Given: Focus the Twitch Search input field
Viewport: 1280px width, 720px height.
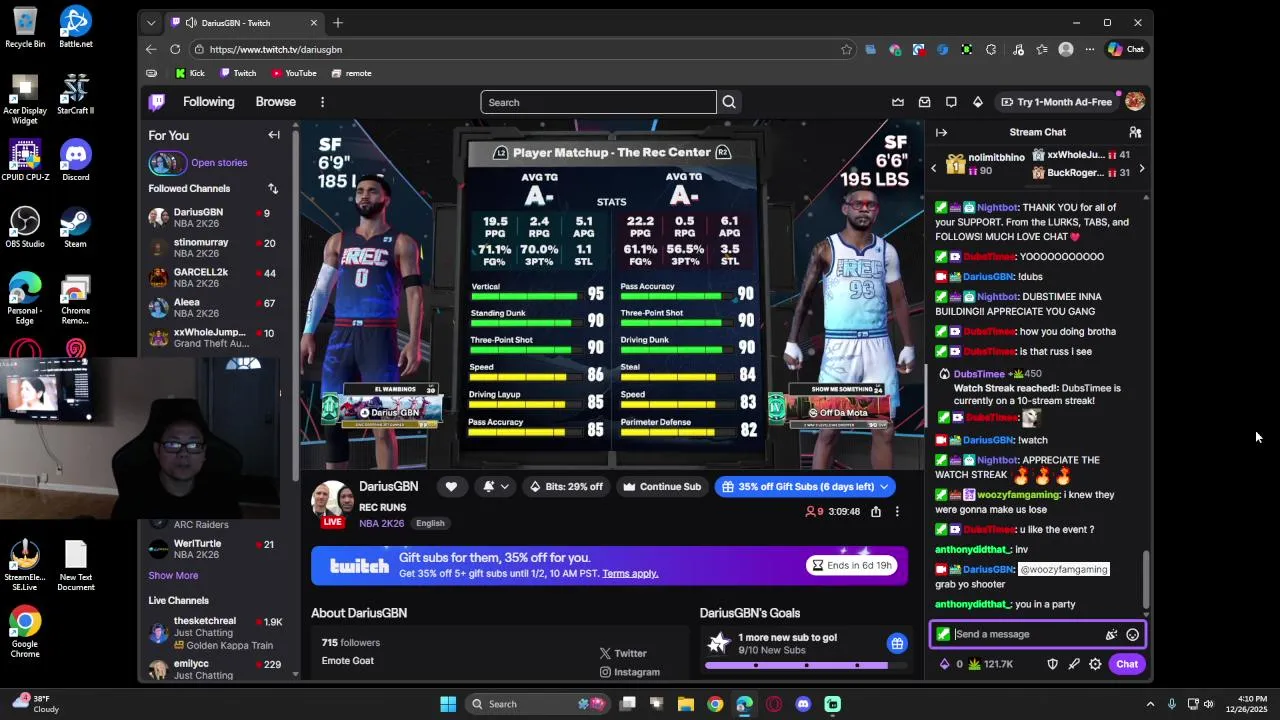Looking at the screenshot, I should [598, 102].
